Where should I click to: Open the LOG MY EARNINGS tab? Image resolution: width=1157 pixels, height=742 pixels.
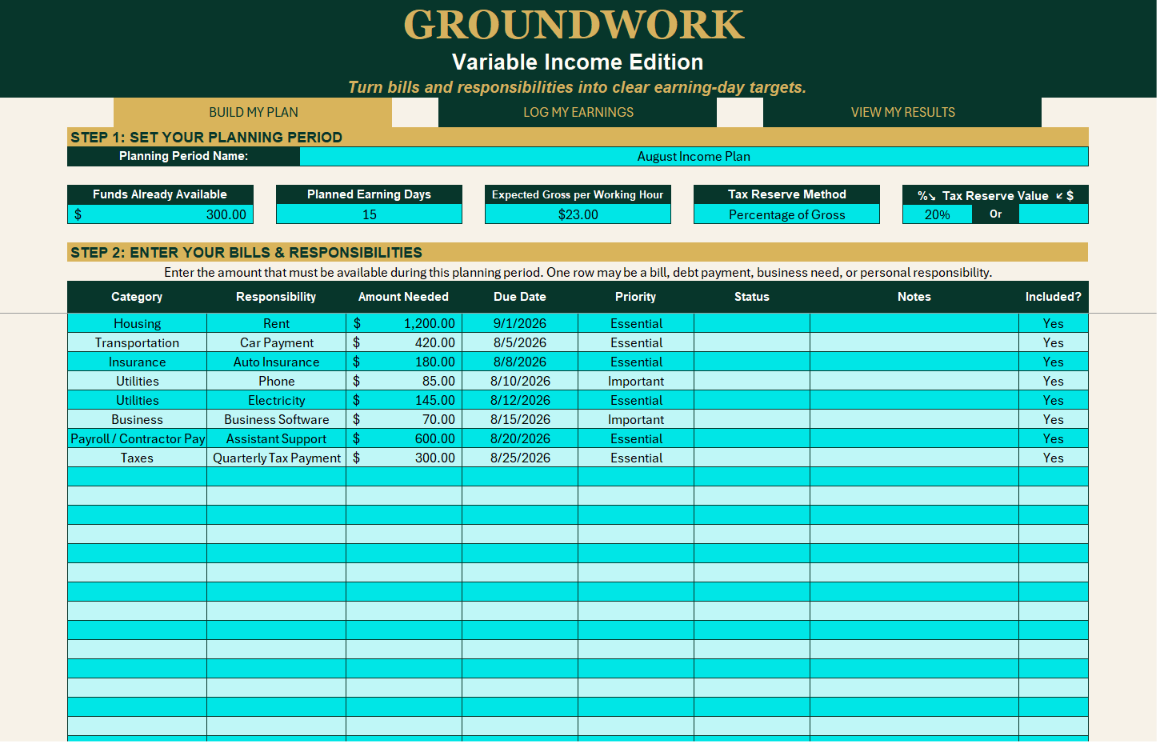coord(578,112)
